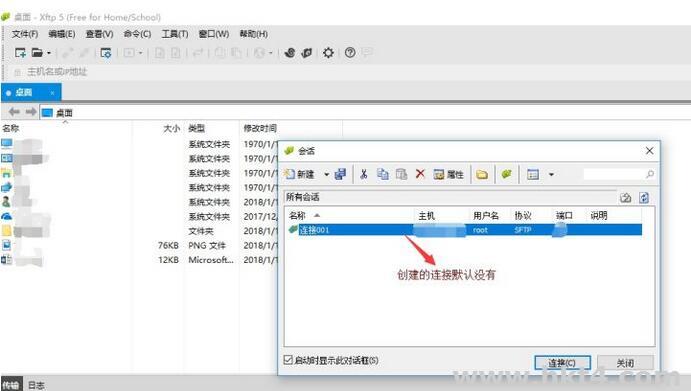Click the 连接(C) button
This screenshot has height=391, width=691.
562,363
